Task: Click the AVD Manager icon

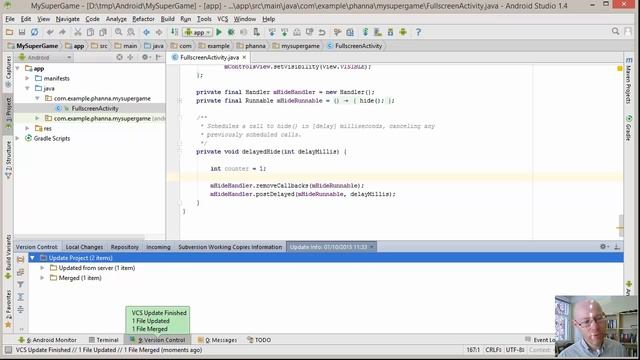Action: [x=378, y=32]
